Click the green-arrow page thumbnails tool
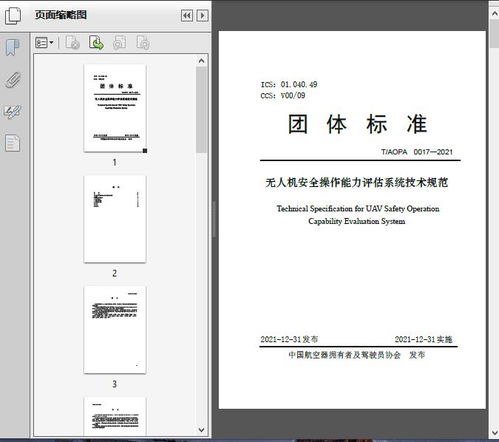Viewport: 499px width, 442px height. (x=96, y=43)
